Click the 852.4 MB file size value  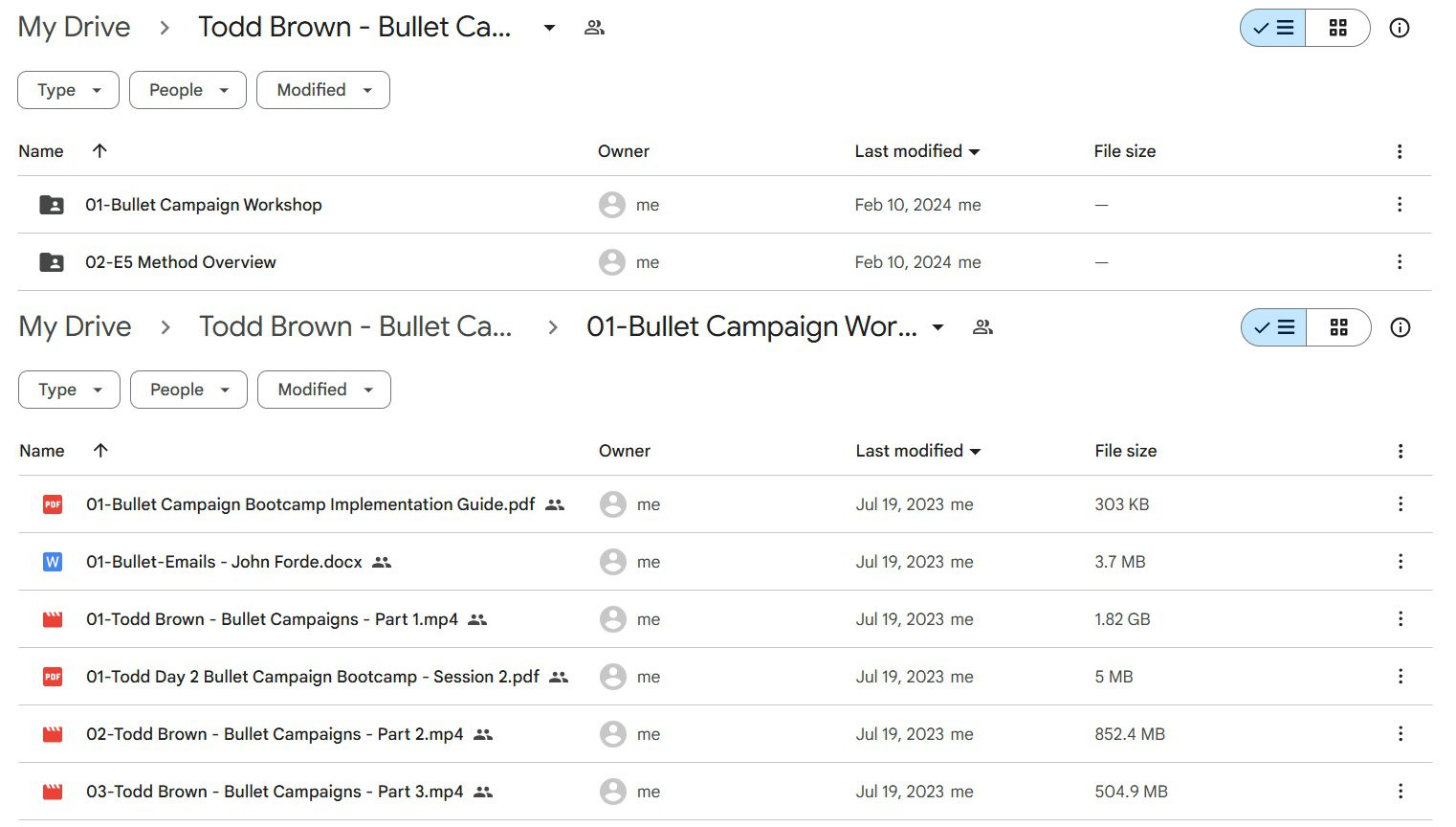click(1130, 734)
